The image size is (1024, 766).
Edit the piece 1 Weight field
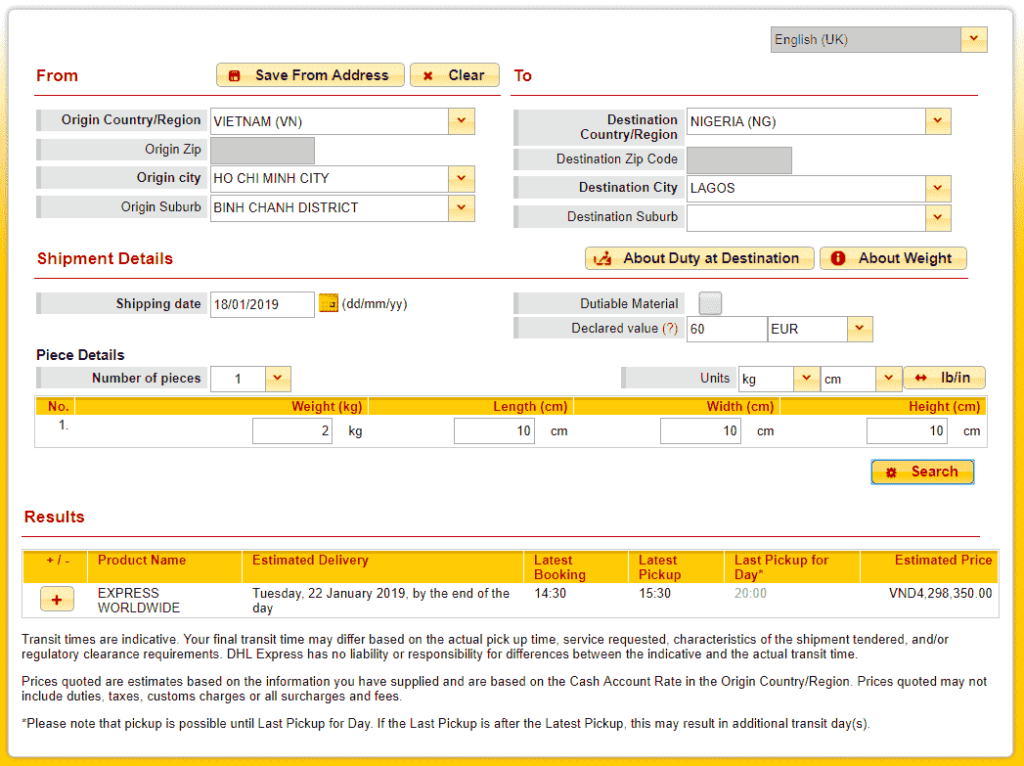point(292,431)
